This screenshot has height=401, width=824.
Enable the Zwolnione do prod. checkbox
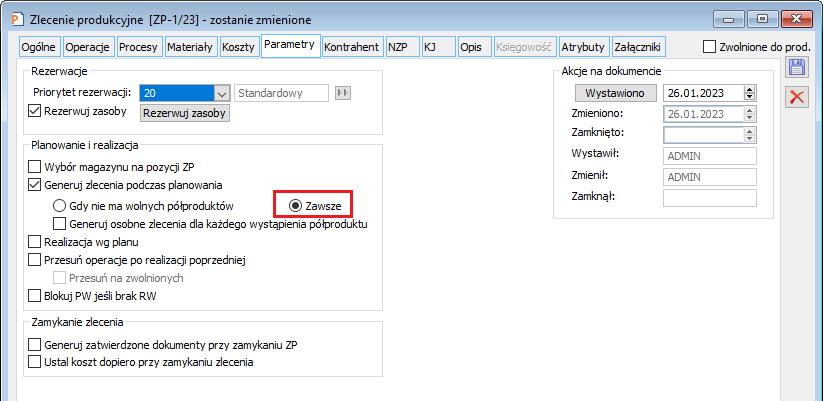(x=709, y=47)
